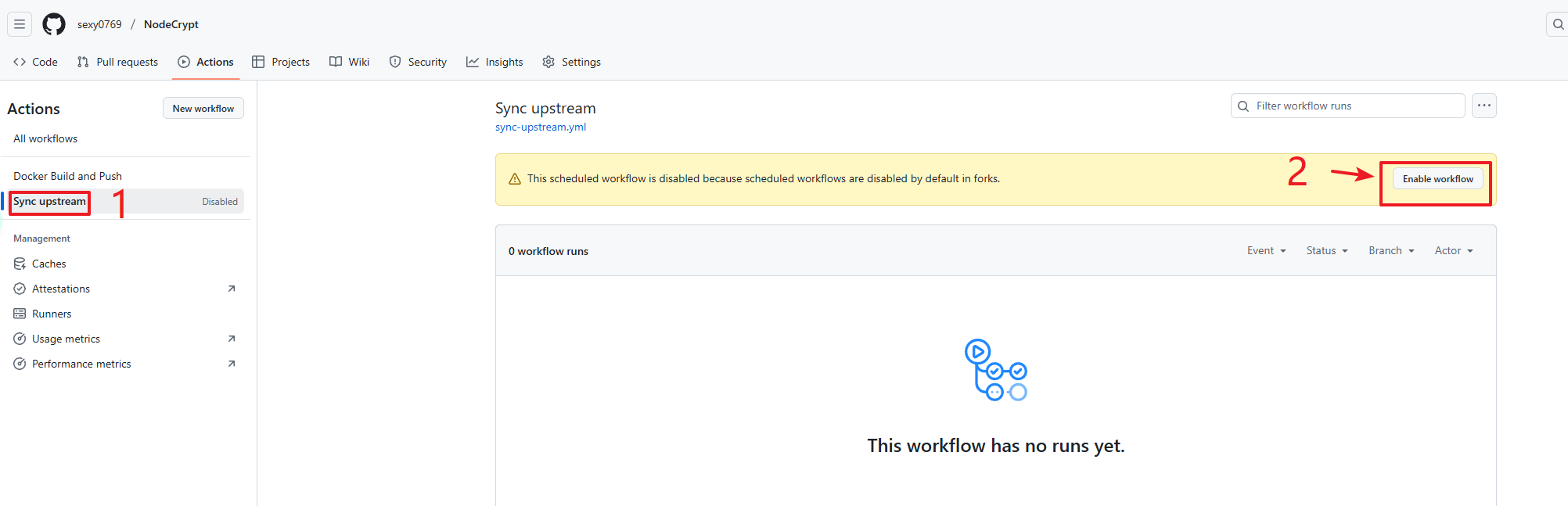
Task: Open external link arrow beside Performance metrics
Action: [232, 364]
